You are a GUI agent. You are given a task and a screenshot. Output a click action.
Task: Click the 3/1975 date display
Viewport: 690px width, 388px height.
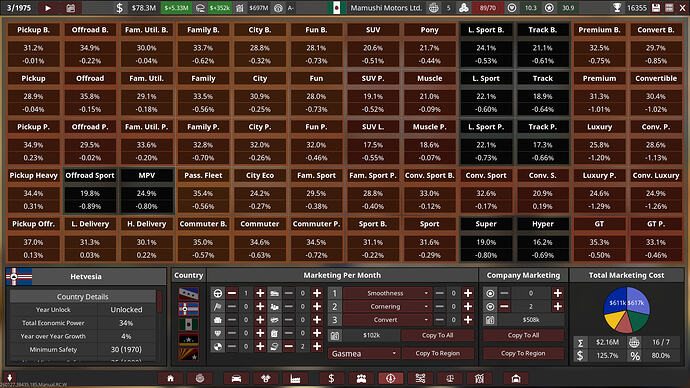click(x=19, y=8)
